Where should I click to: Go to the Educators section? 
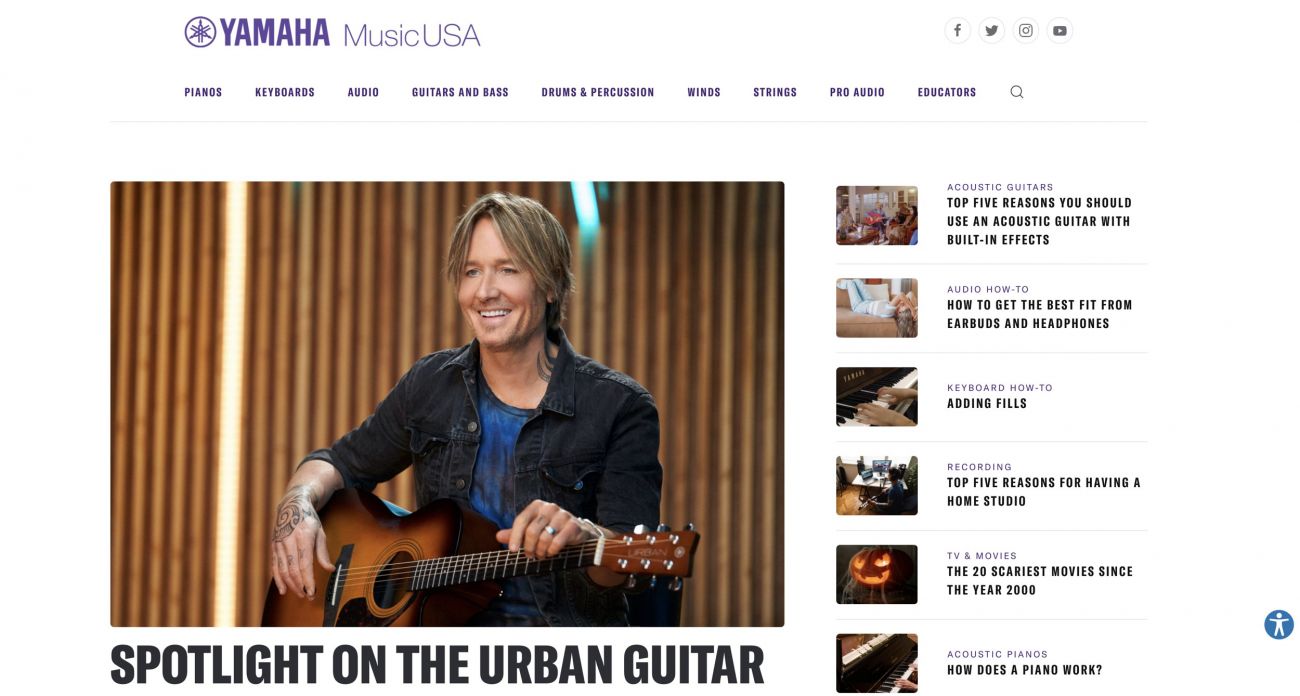[947, 92]
